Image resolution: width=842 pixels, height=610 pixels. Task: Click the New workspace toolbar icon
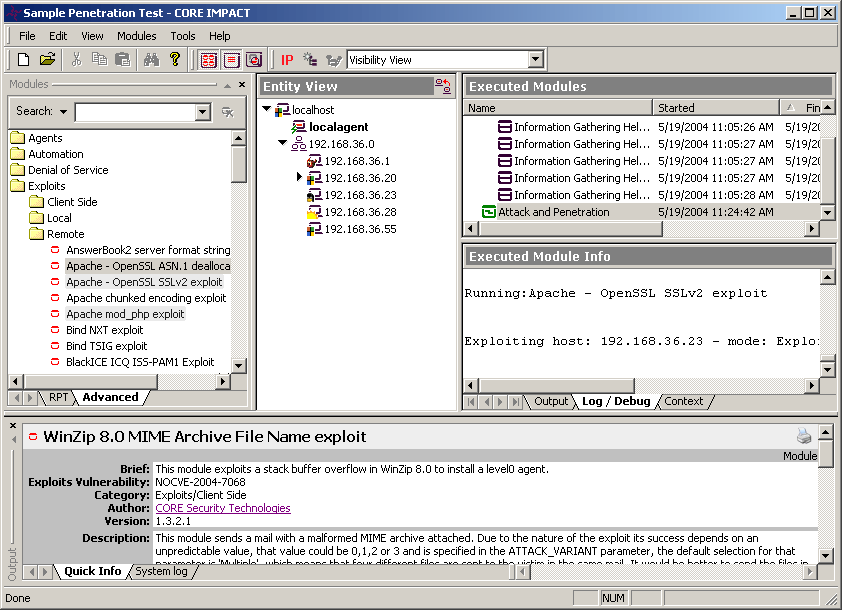click(24, 60)
